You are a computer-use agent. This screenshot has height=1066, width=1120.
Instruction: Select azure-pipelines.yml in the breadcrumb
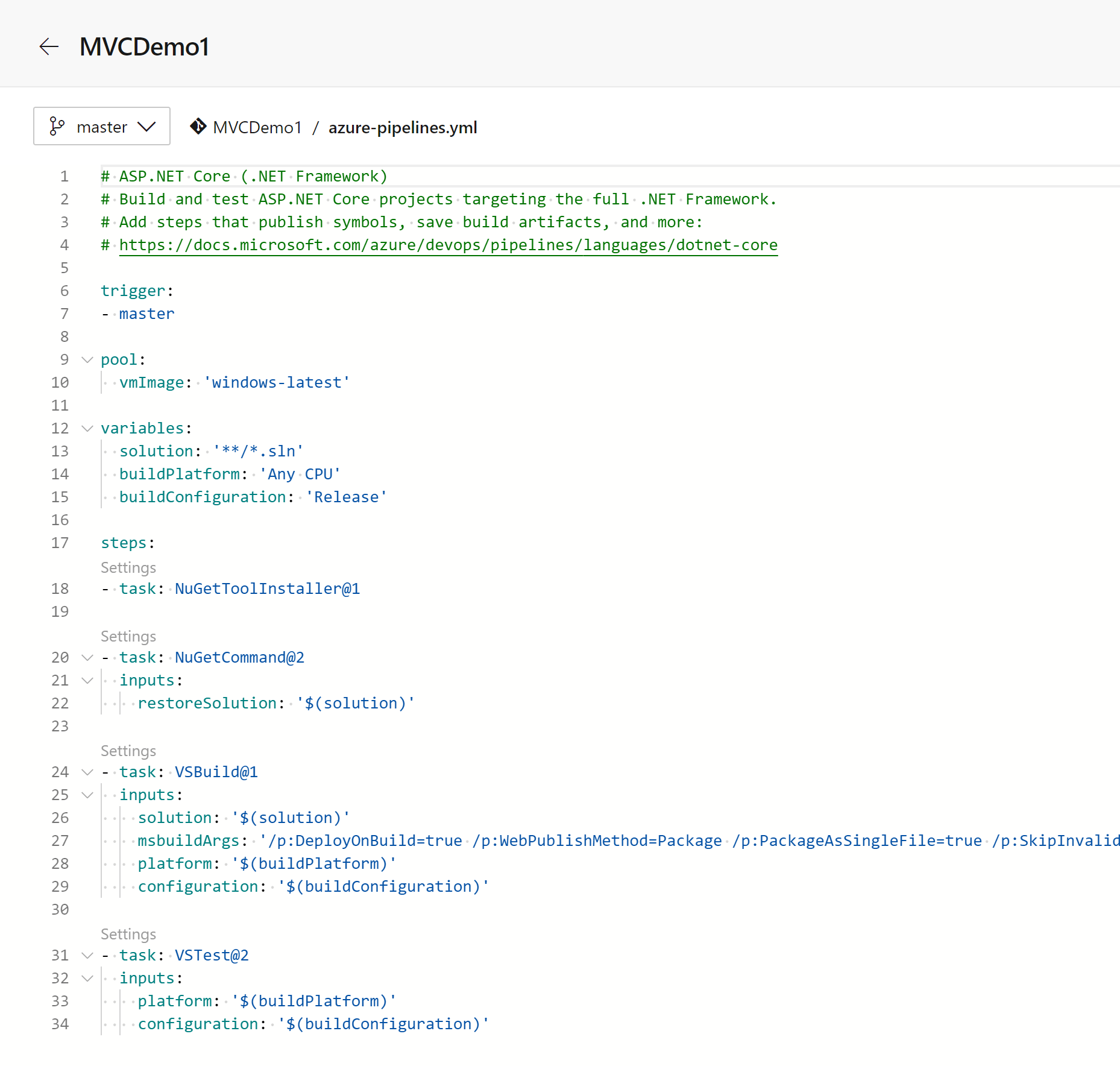[x=402, y=127]
